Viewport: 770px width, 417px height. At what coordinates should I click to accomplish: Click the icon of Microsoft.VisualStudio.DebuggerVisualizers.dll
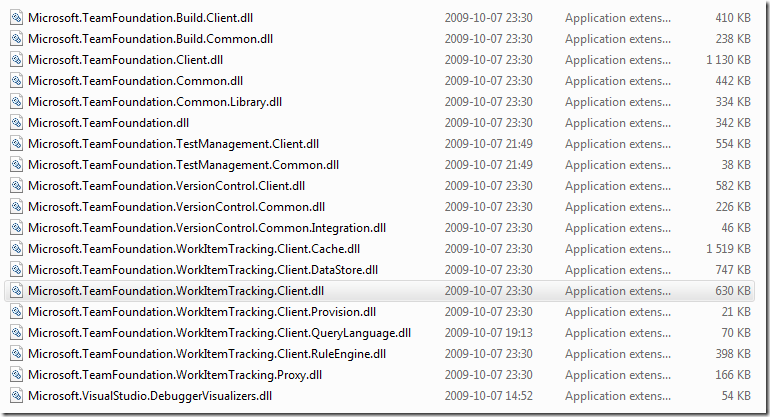click(x=16, y=396)
